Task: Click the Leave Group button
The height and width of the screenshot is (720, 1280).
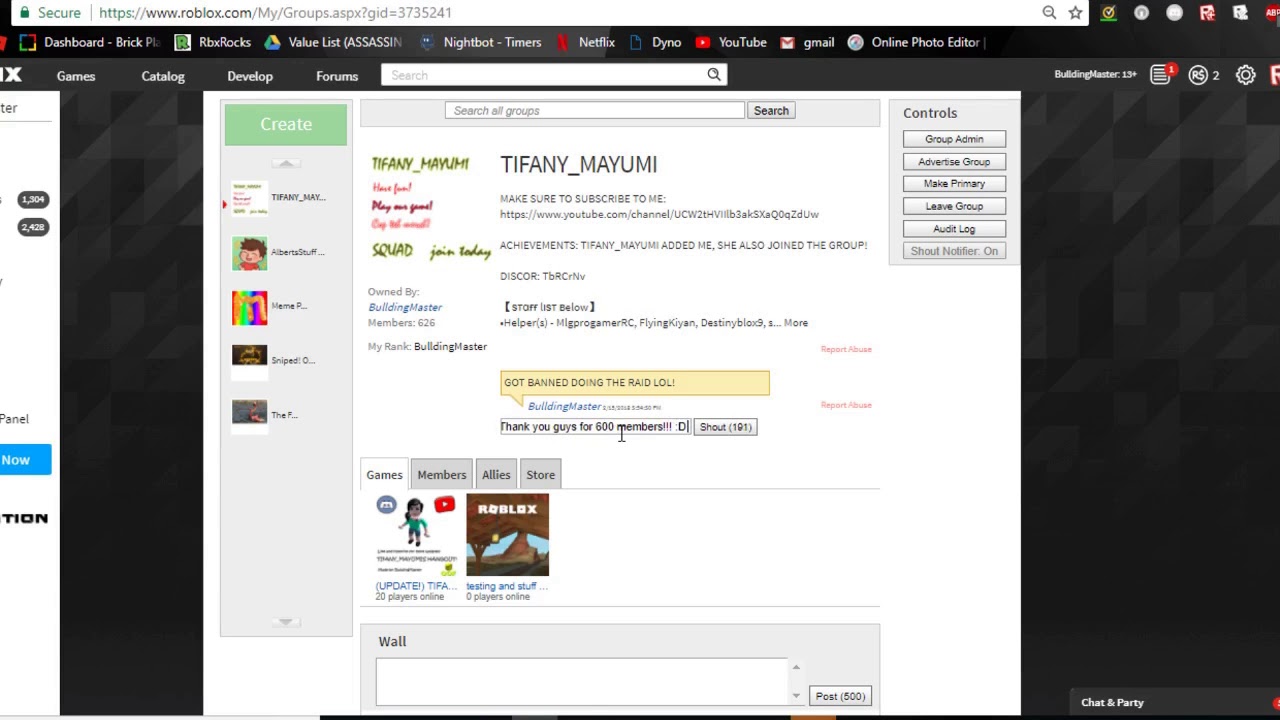Action: point(954,206)
